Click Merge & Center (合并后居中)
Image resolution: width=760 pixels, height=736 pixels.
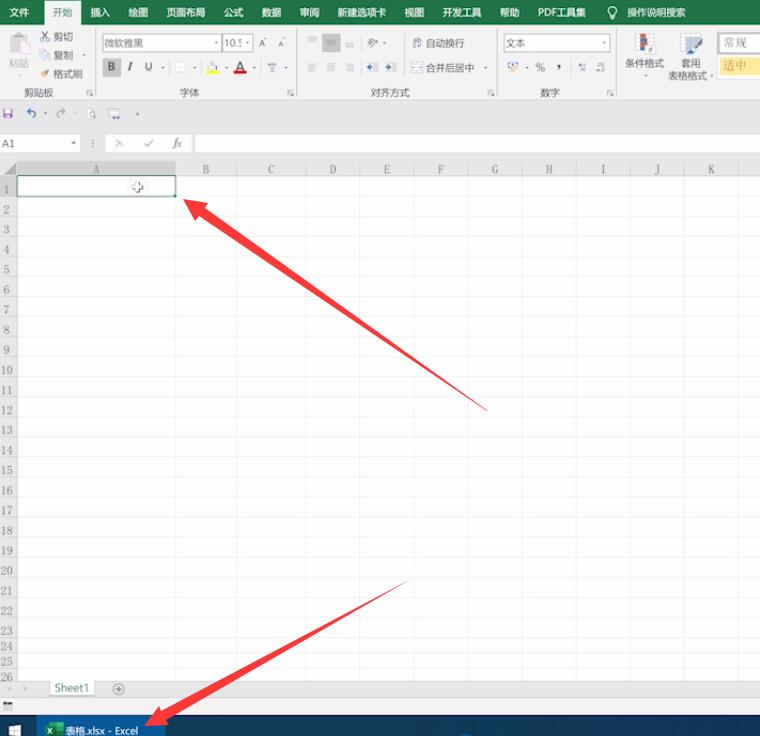click(x=443, y=68)
